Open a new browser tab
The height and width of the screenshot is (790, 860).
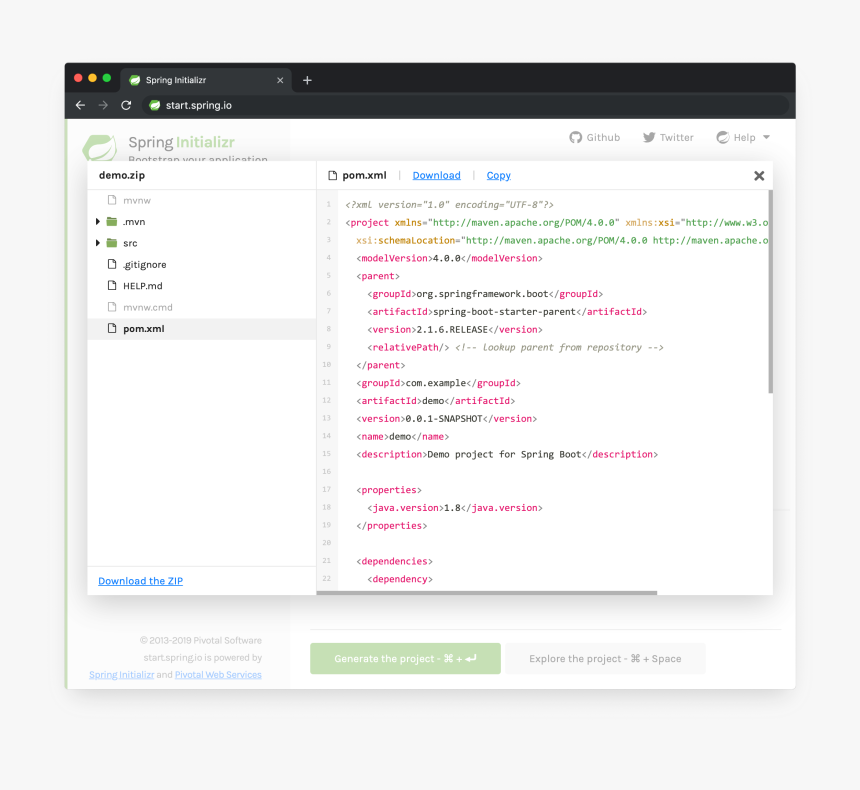point(307,80)
